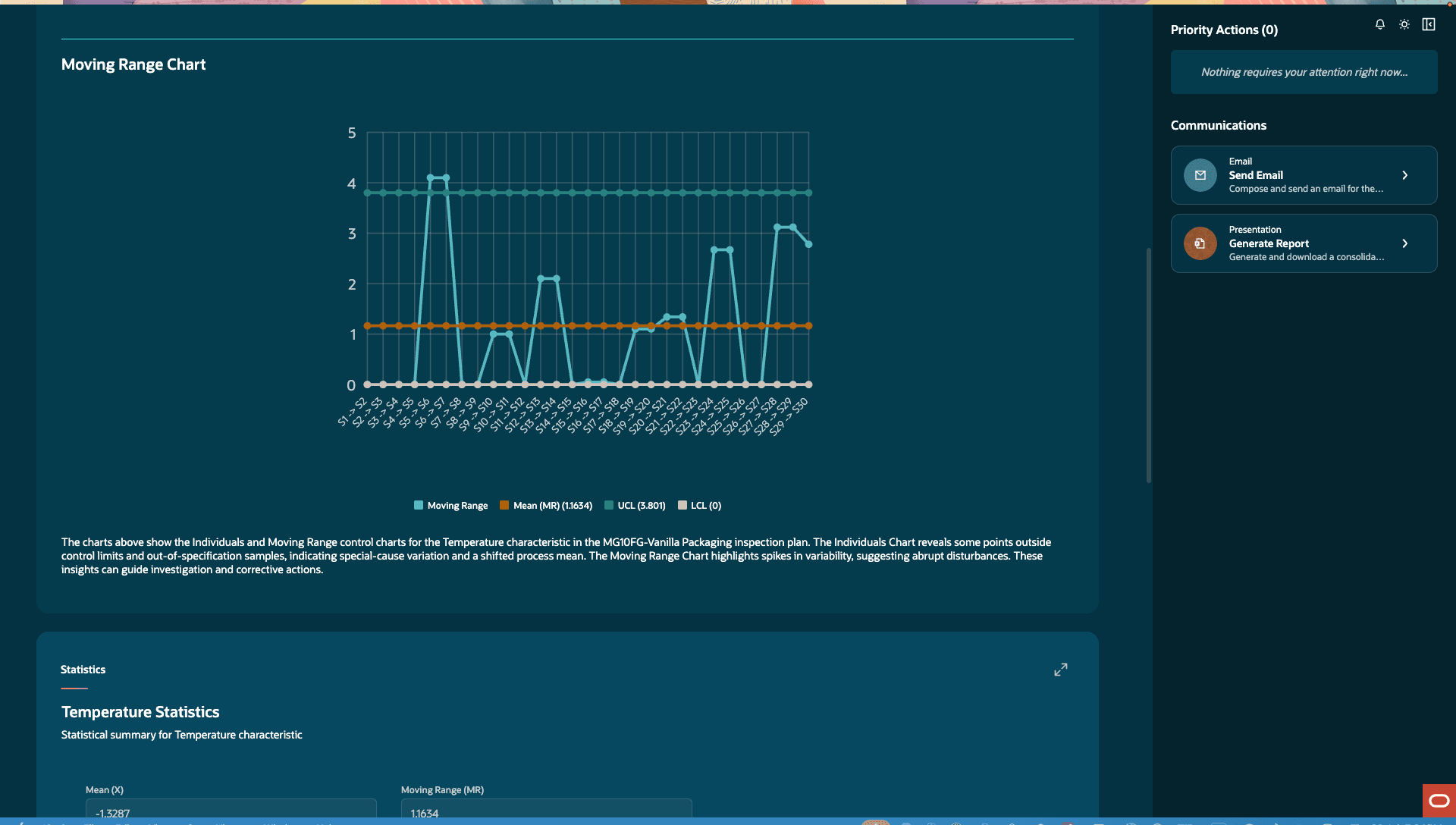This screenshot has height=825, width=1456.
Task: Toggle the light/dark theme sun icon
Action: tap(1404, 24)
